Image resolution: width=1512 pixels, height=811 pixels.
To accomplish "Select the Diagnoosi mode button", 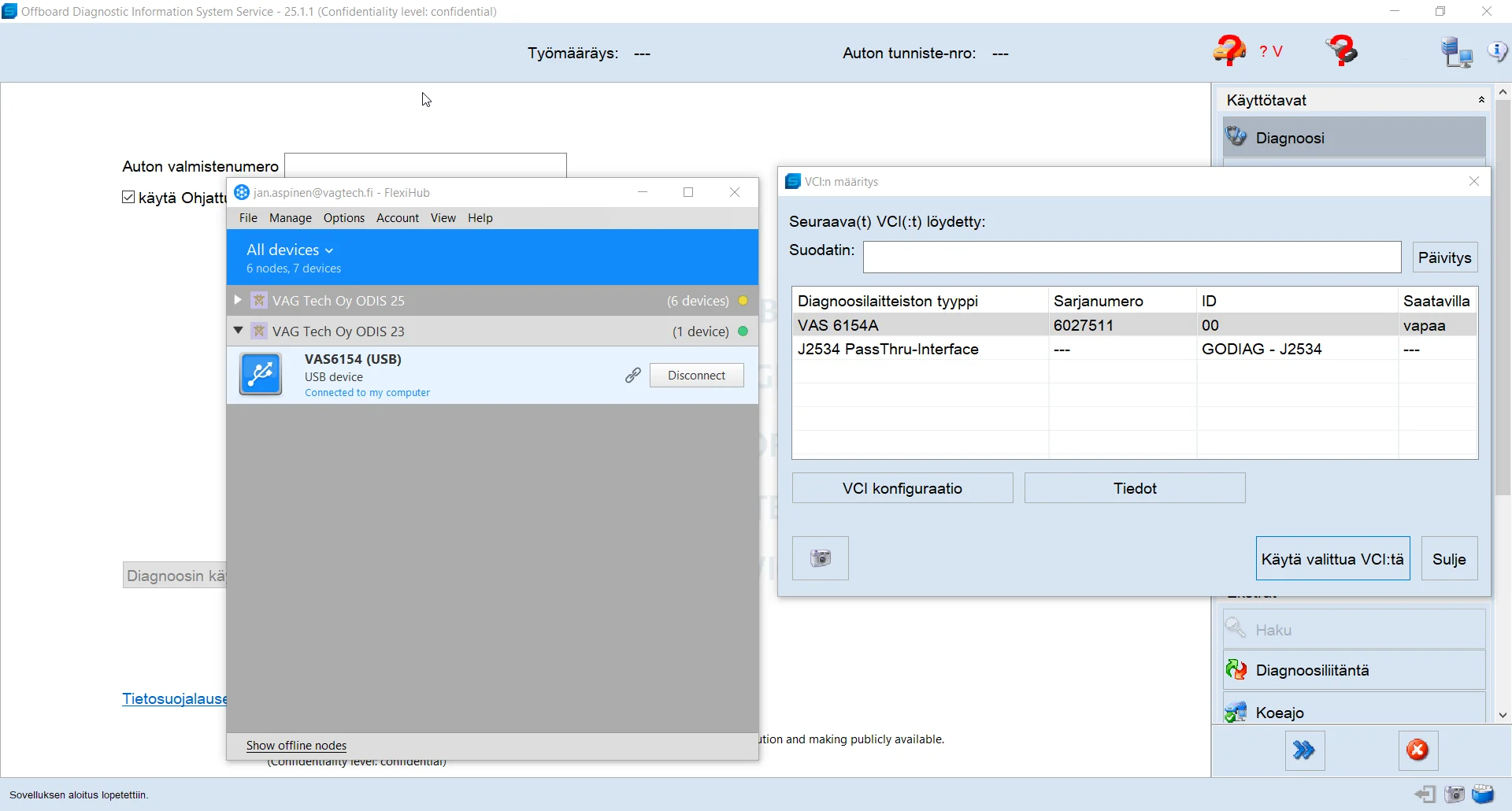I will pos(1354,137).
